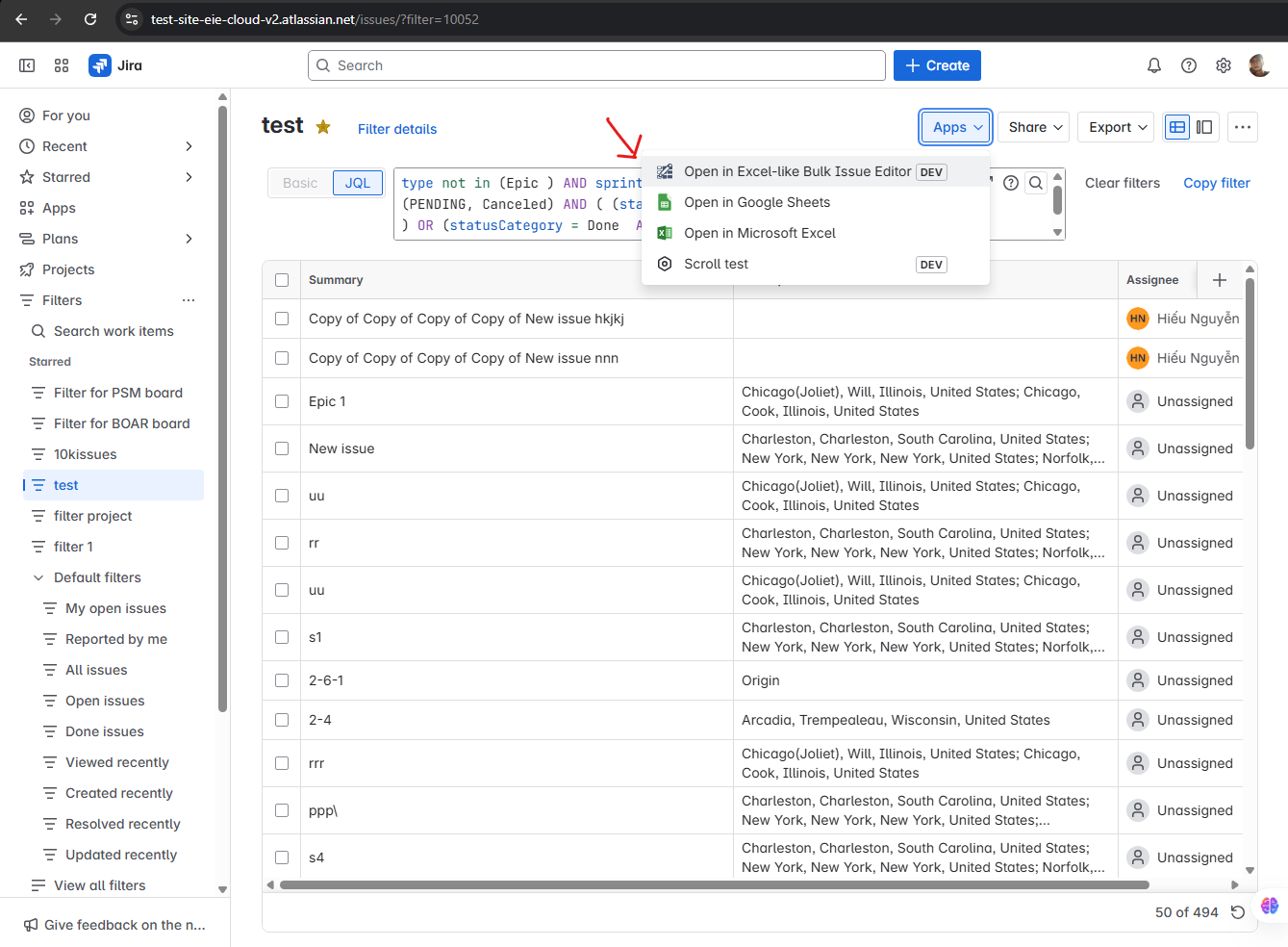This screenshot has width=1288, height=947.
Task: Open the Atlassian app switcher grid icon
Action: [62, 64]
